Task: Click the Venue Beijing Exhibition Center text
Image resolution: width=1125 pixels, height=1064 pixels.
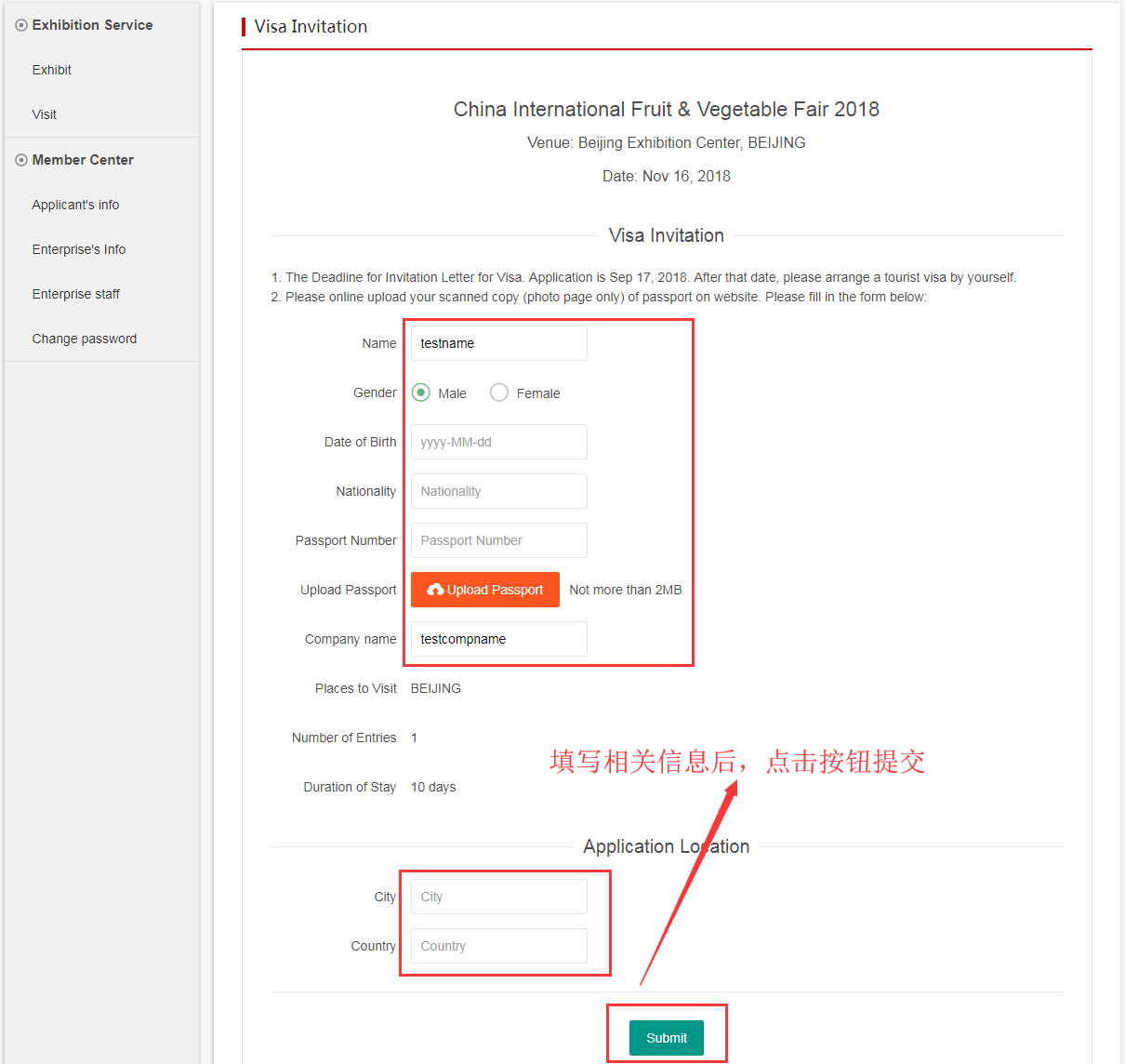Action: pyautogui.click(x=667, y=142)
